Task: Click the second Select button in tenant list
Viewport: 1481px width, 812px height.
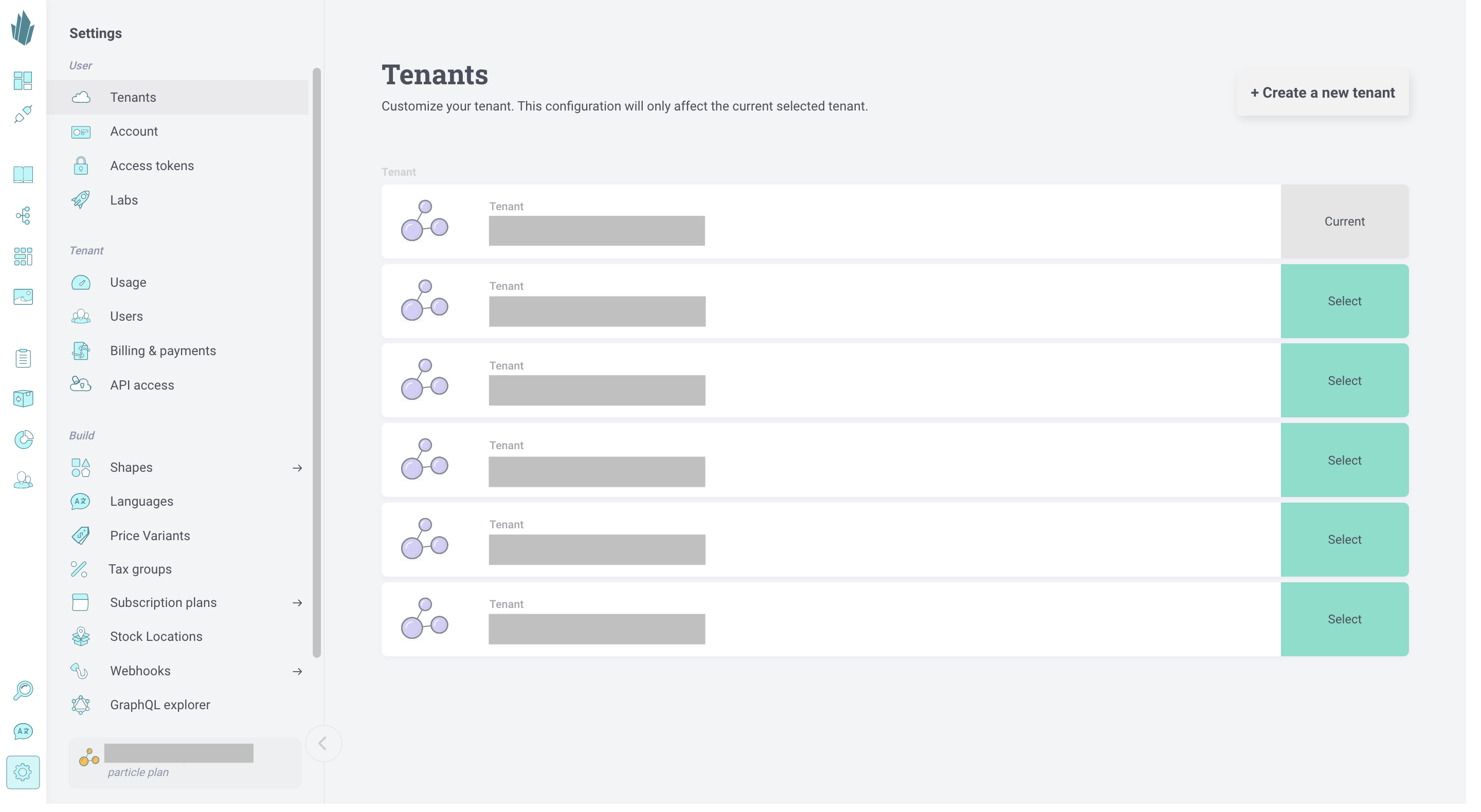Action: pos(1344,380)
